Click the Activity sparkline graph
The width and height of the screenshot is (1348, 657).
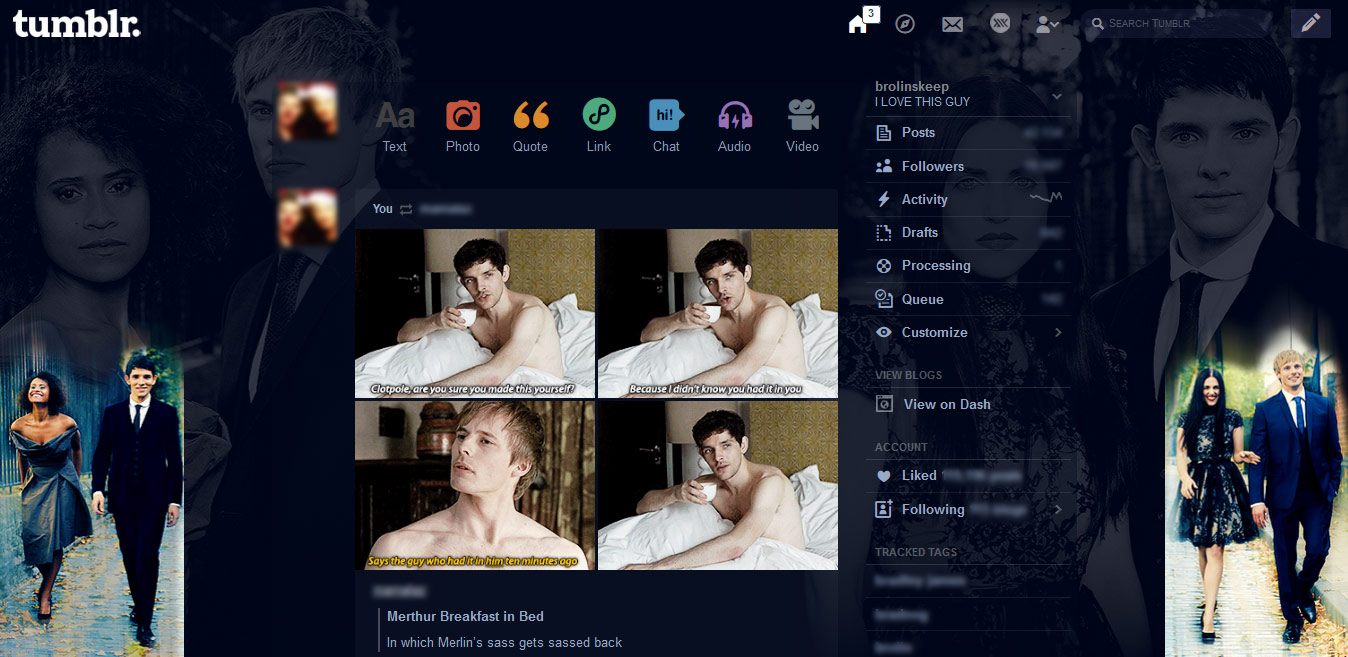tap(1046, 199)
